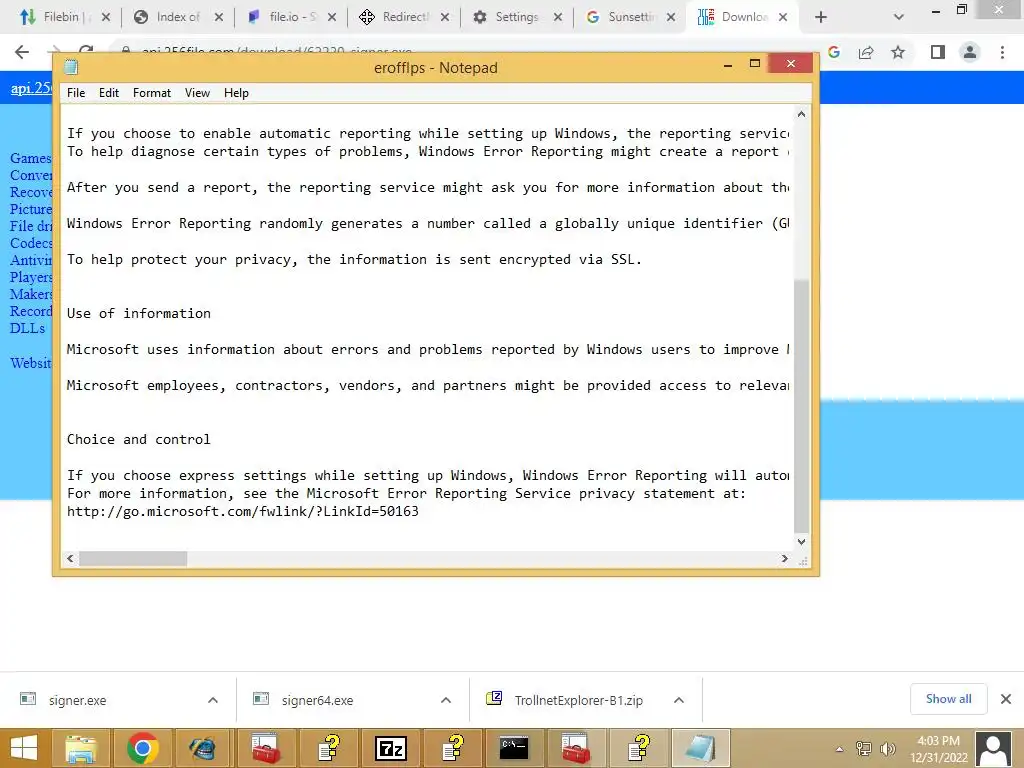Viewport: 1024px width, 768px height.
Task: Open the Codecs link on the webpage
Action: point(31,243)
